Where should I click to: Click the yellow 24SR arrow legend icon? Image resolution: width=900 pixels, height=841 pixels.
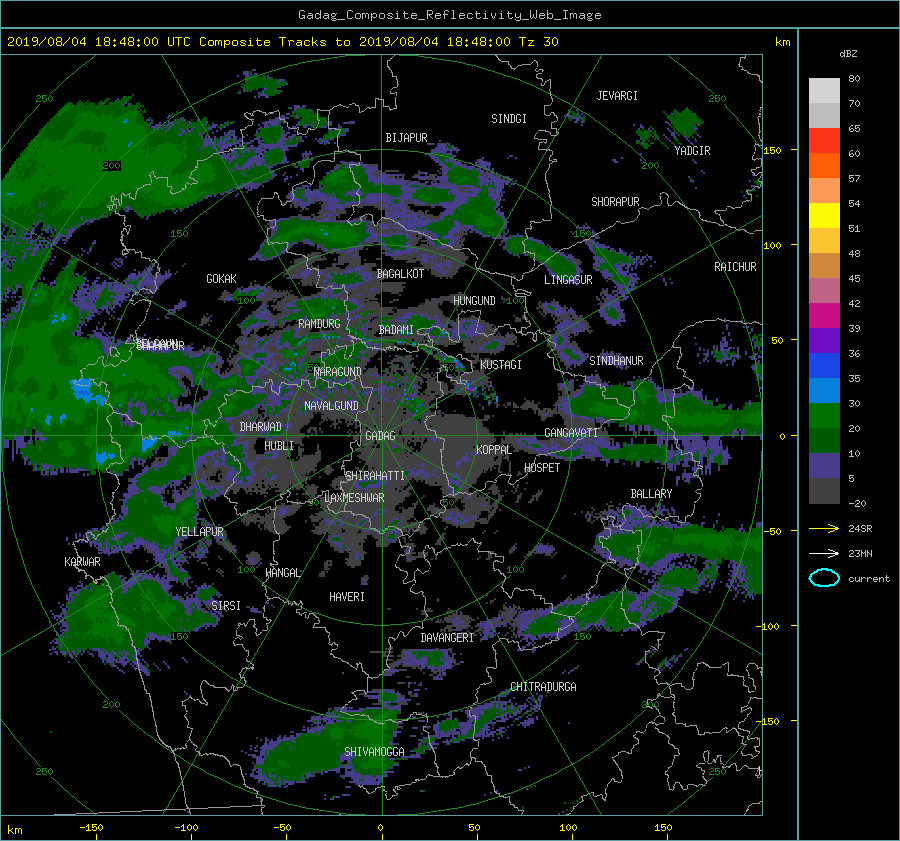click(824, 529)
